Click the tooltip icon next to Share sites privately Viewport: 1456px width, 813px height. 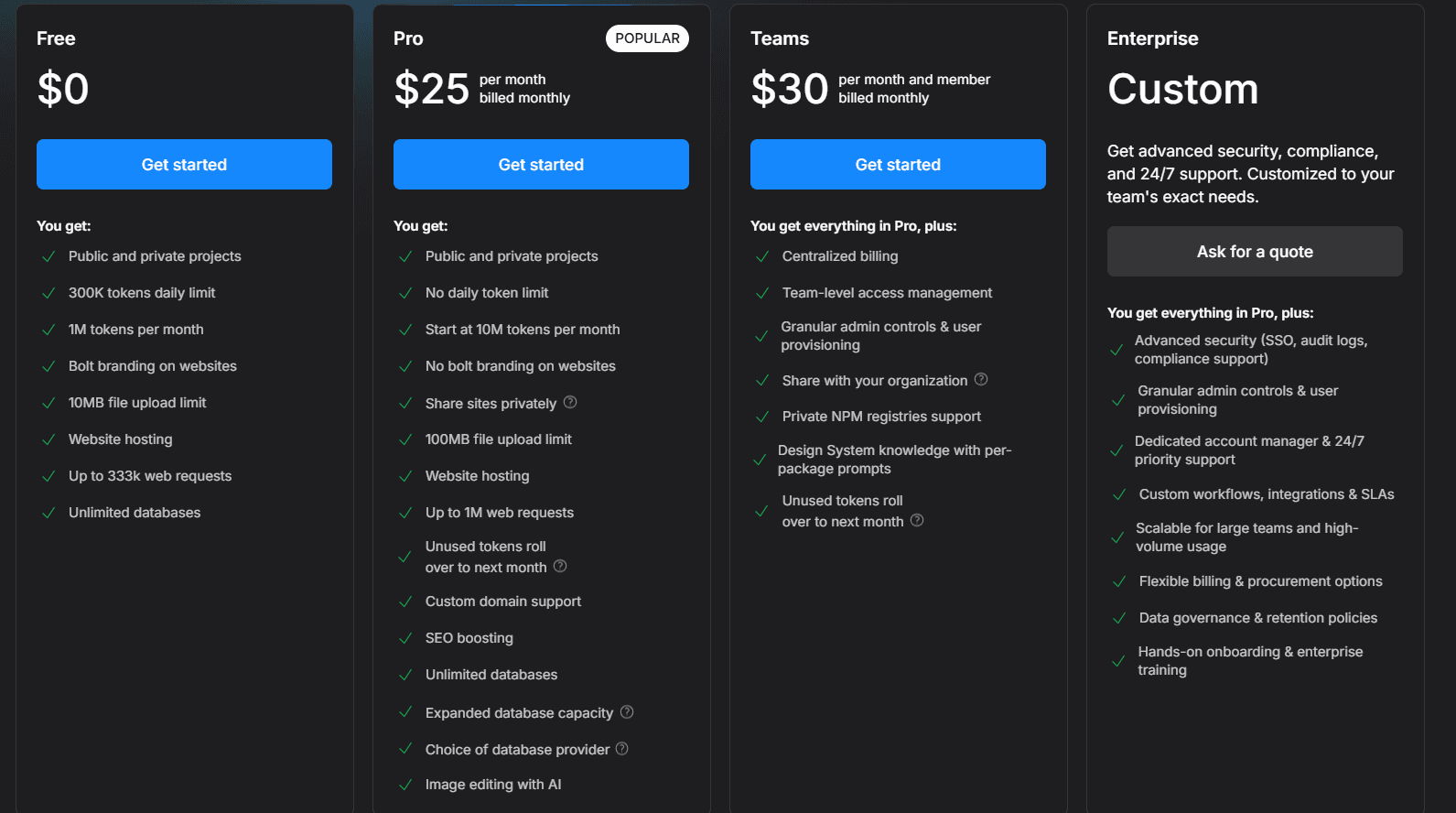point(570,403)
